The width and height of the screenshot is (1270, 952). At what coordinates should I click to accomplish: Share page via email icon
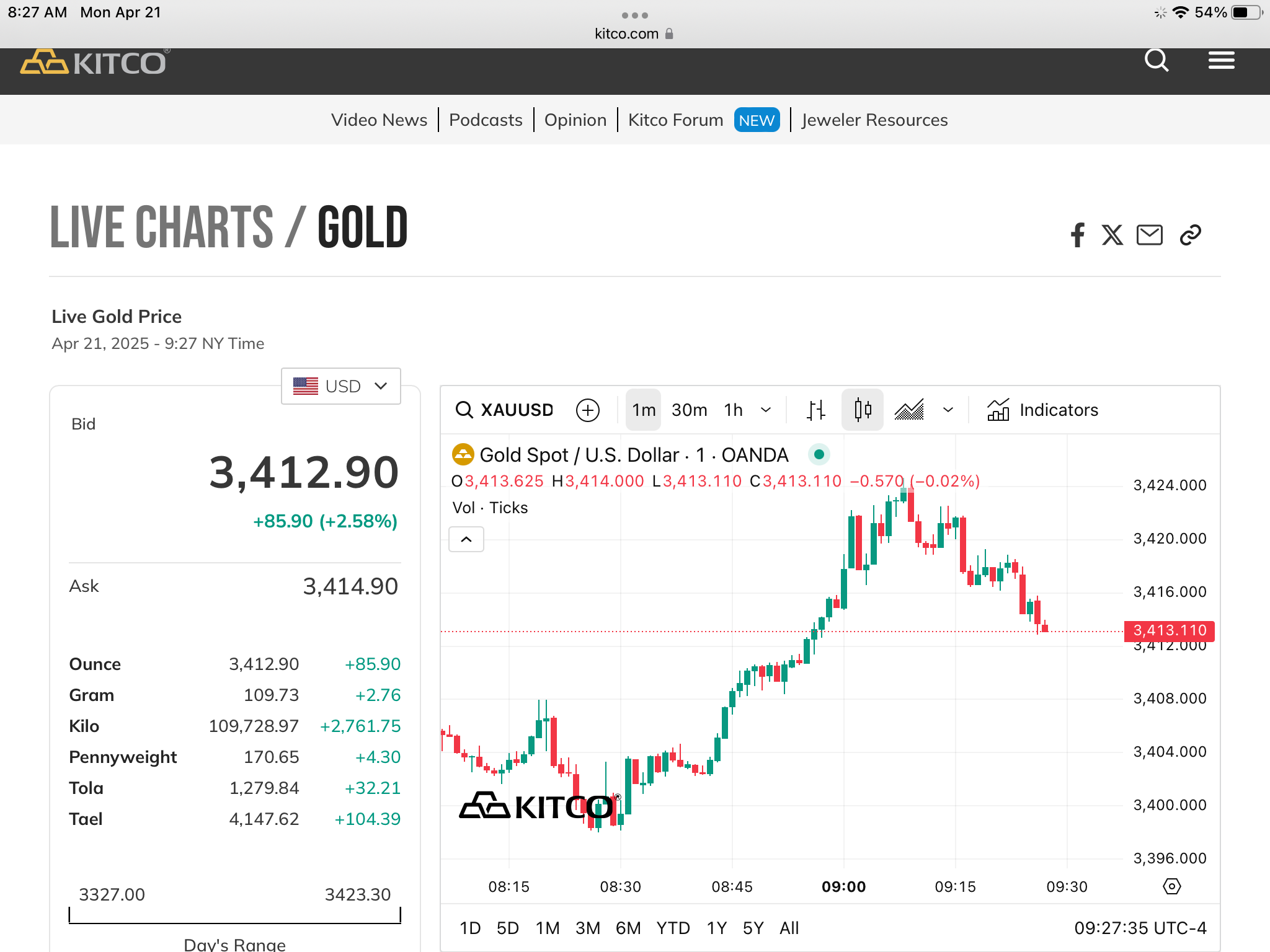(1150, 235)
